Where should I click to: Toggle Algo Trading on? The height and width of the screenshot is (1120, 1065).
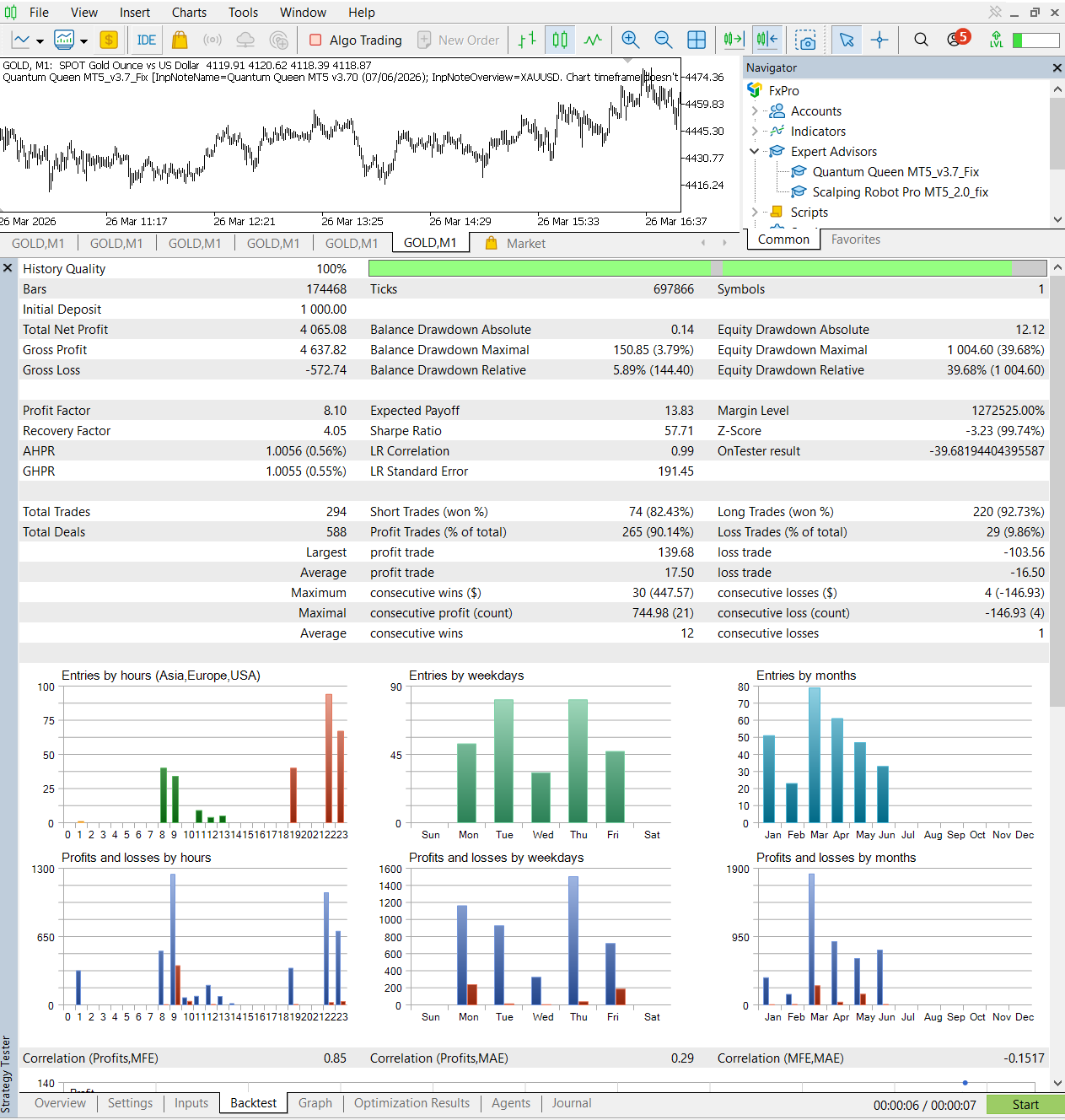[356, 40]
